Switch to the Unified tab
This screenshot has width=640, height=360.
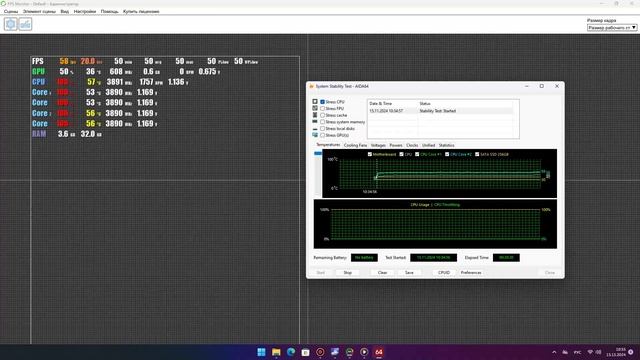(428, 145)
